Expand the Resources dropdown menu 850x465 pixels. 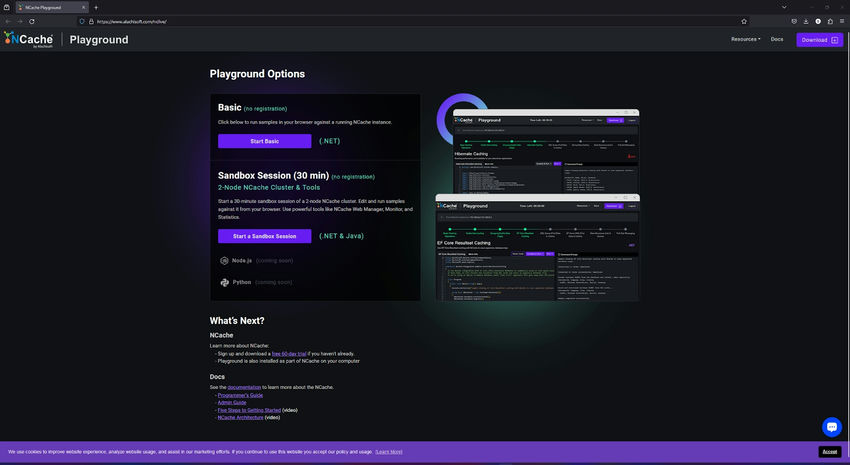[x=745, y=39]
